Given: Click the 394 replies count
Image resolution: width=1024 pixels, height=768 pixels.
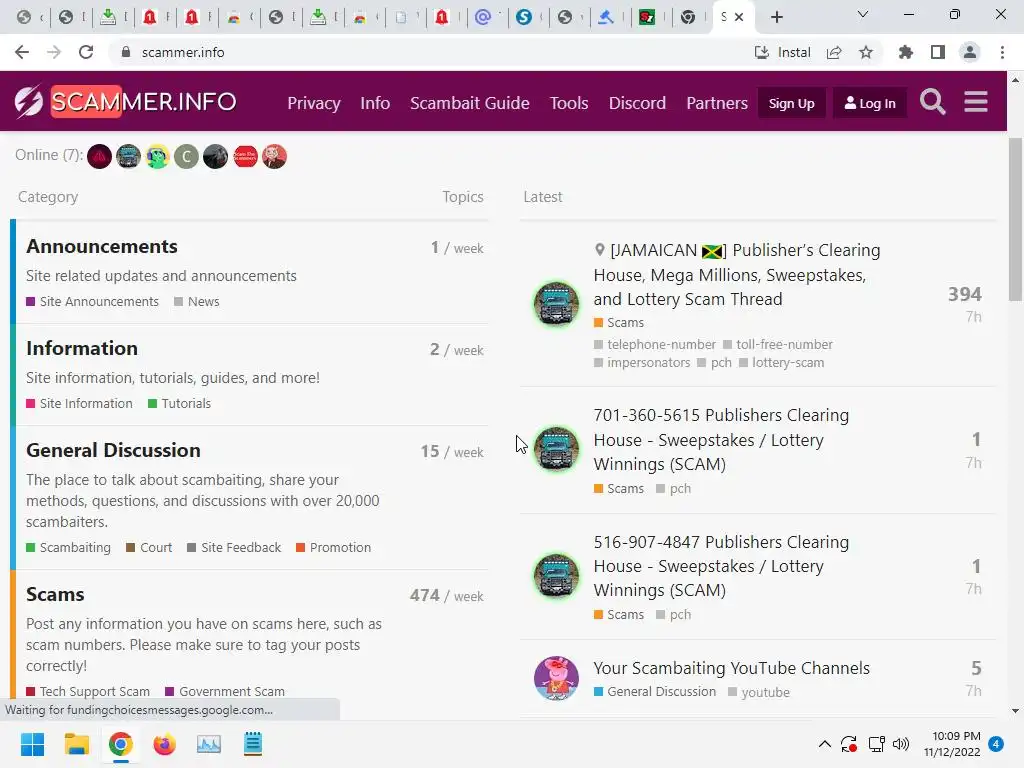Looking at the screenshot, I should [965, 295].
